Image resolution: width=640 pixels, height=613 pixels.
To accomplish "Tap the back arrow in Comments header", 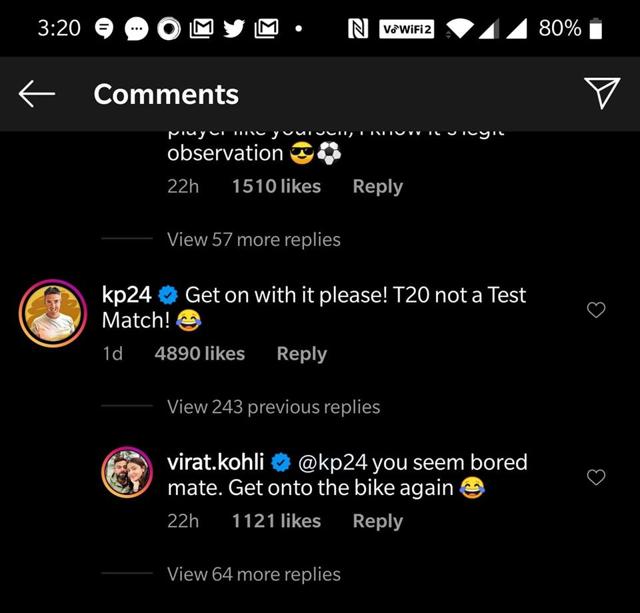I will pos(37,94).
